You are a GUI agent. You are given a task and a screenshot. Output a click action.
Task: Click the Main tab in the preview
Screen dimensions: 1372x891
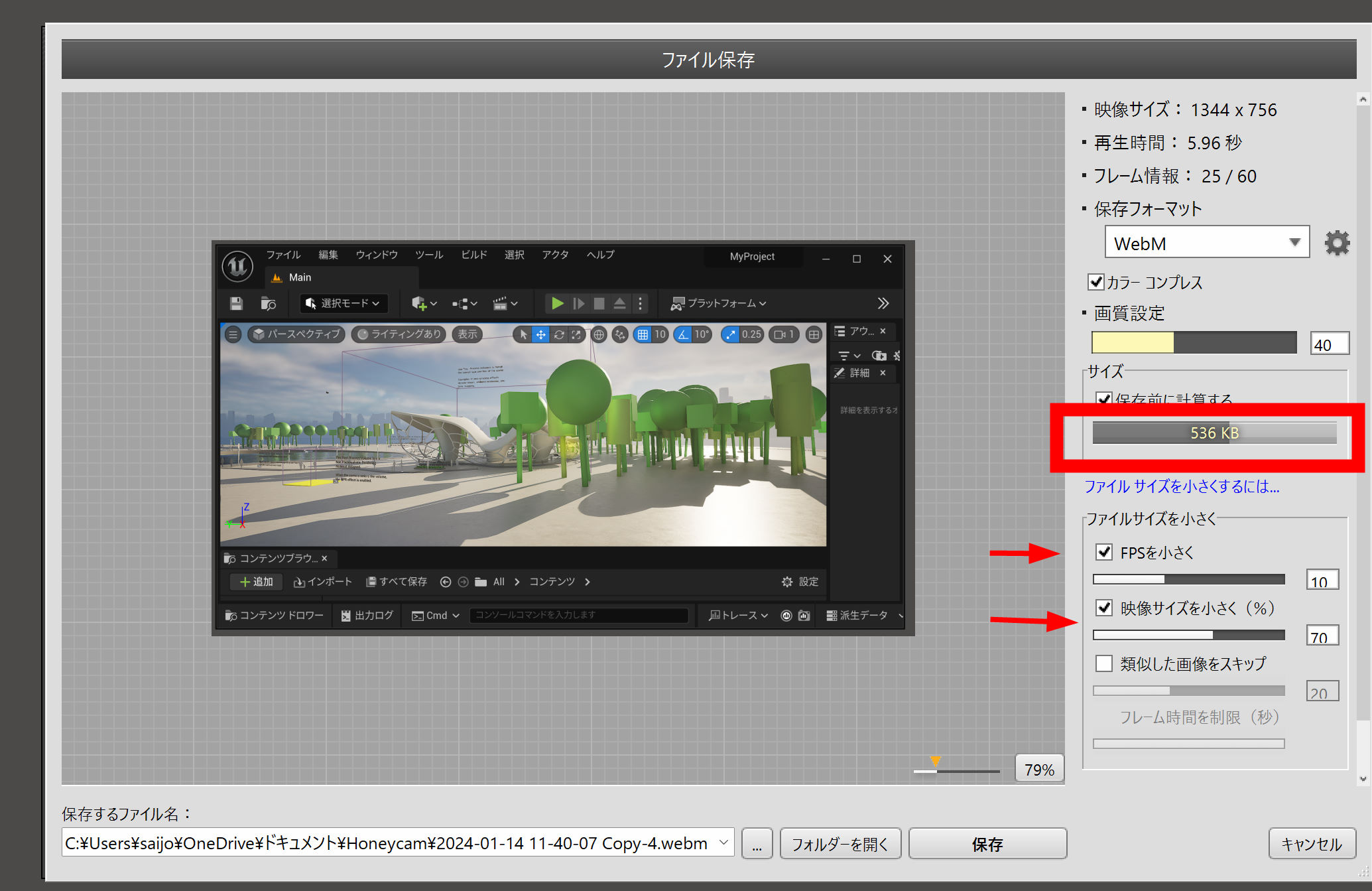(300, 277)
